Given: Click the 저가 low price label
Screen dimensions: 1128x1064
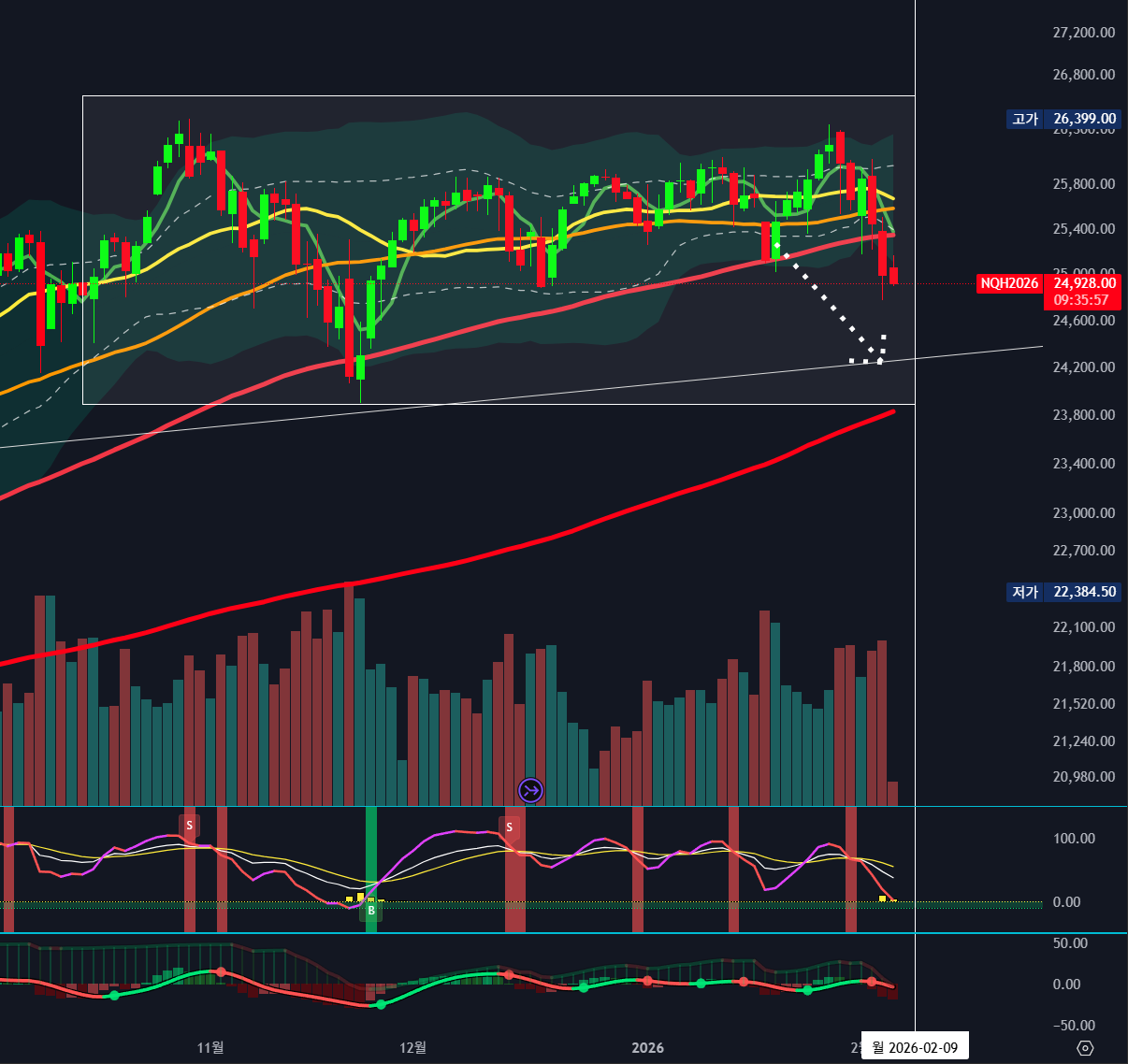Looking at the screenshot, I should tap(1025, 592).
